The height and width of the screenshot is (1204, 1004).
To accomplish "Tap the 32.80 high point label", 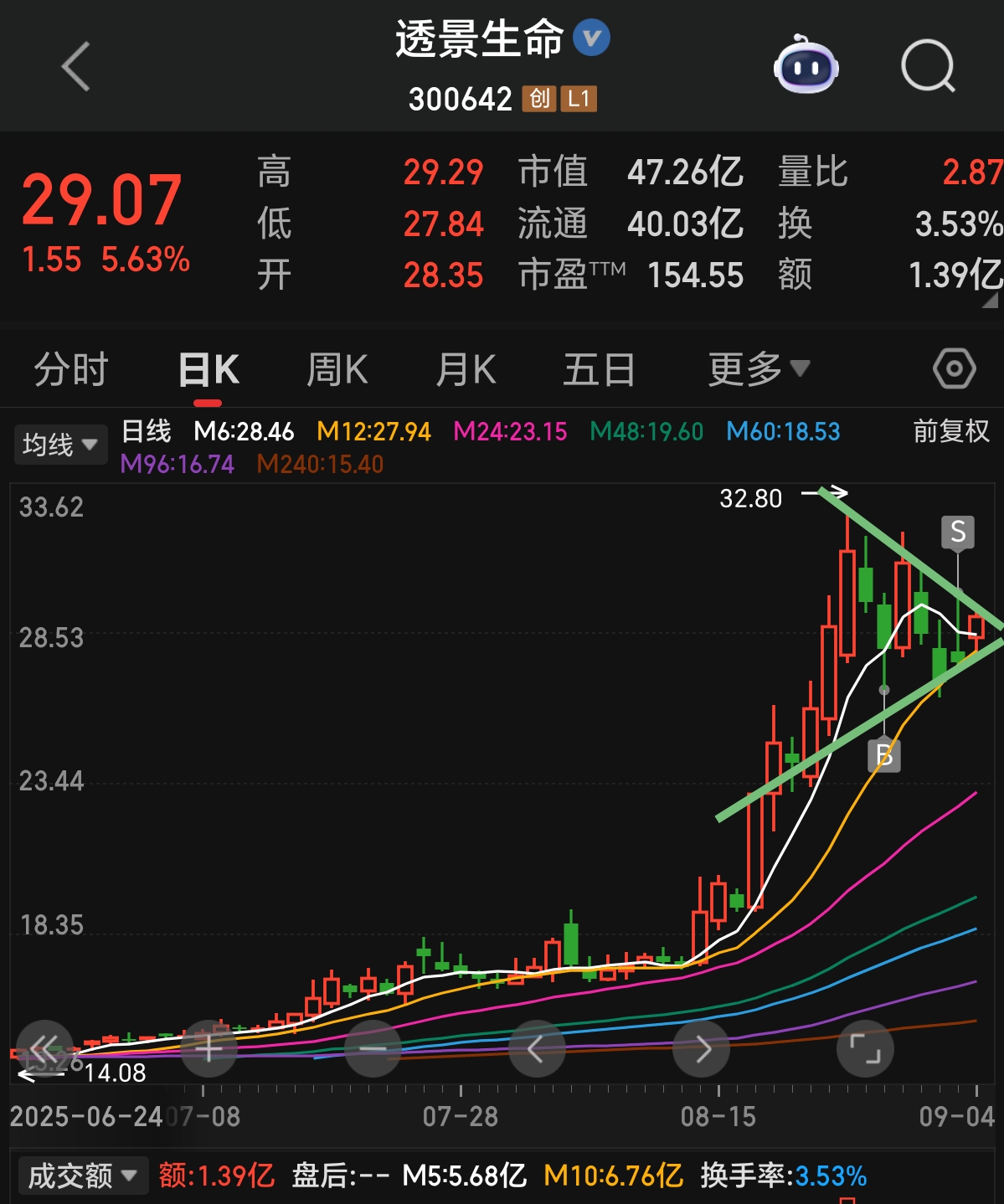I will tap(751, 499).
